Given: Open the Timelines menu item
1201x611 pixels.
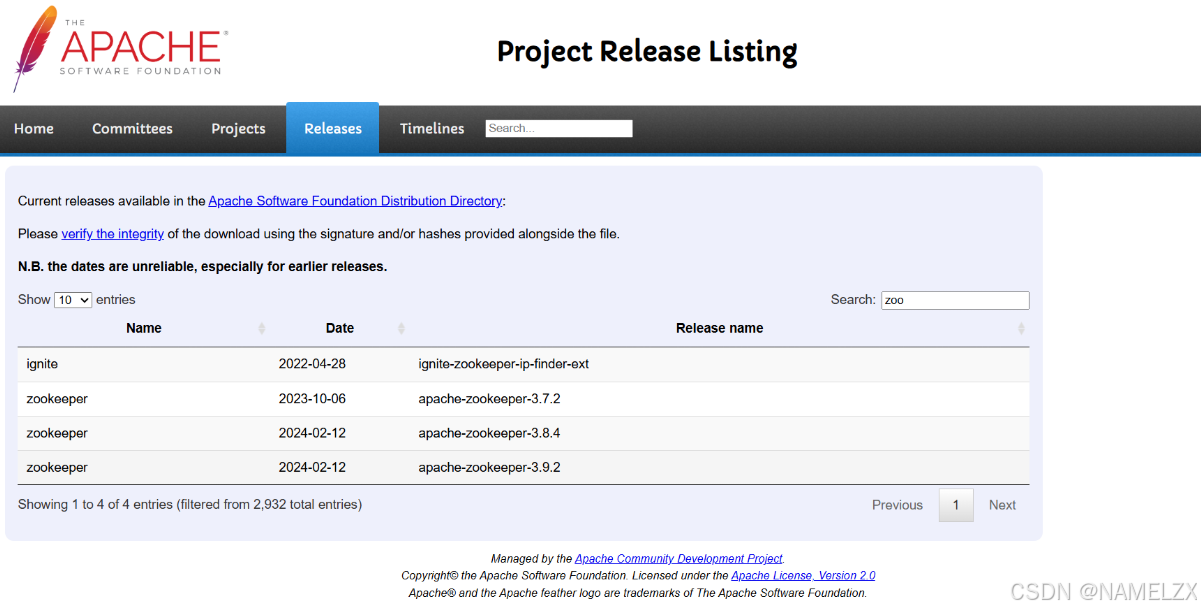Looking at the screenshot, I should point(432,129).
